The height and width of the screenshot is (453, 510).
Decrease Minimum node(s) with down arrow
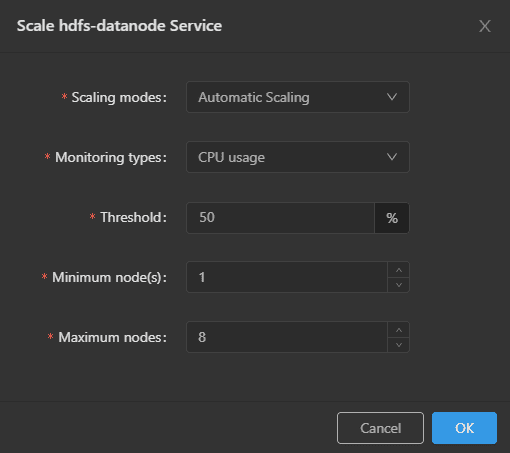coord(399,285)
